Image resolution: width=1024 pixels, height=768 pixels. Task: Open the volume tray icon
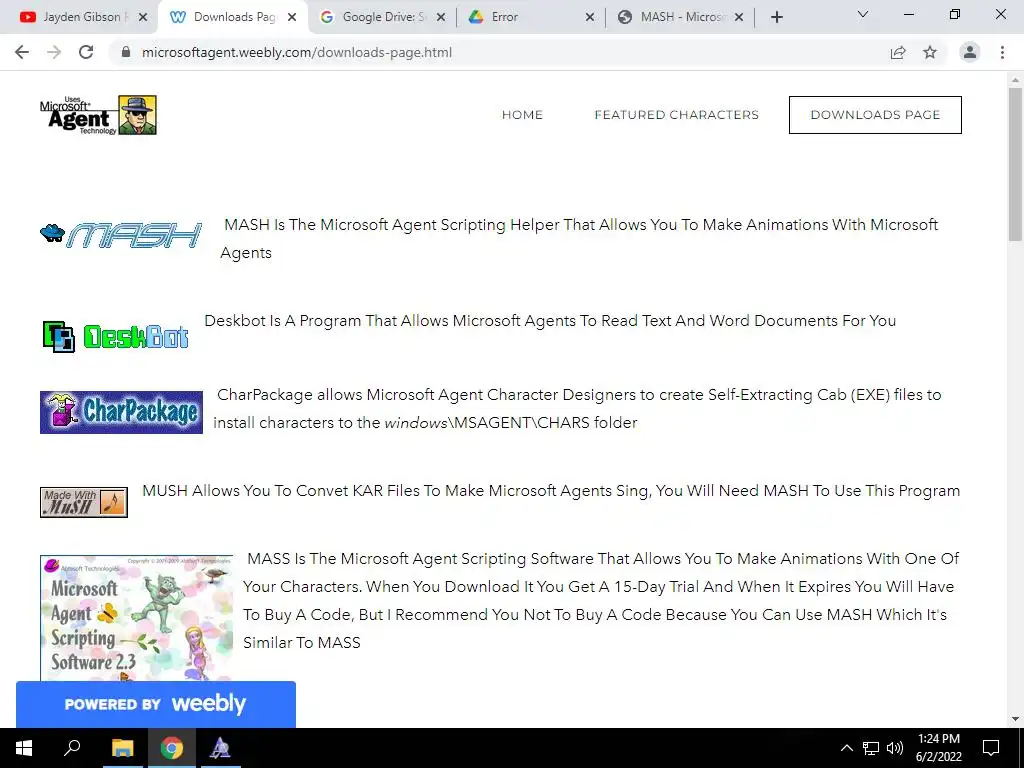[x=895, y=748]
